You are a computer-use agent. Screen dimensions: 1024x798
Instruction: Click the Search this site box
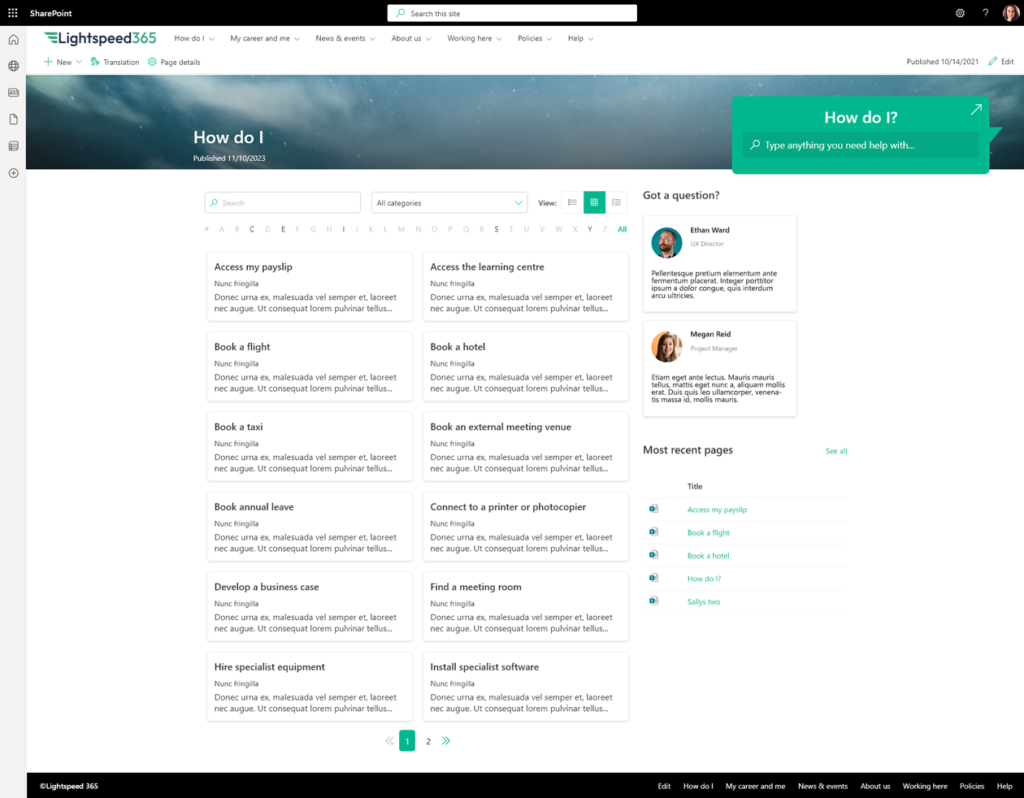[512, 13]
